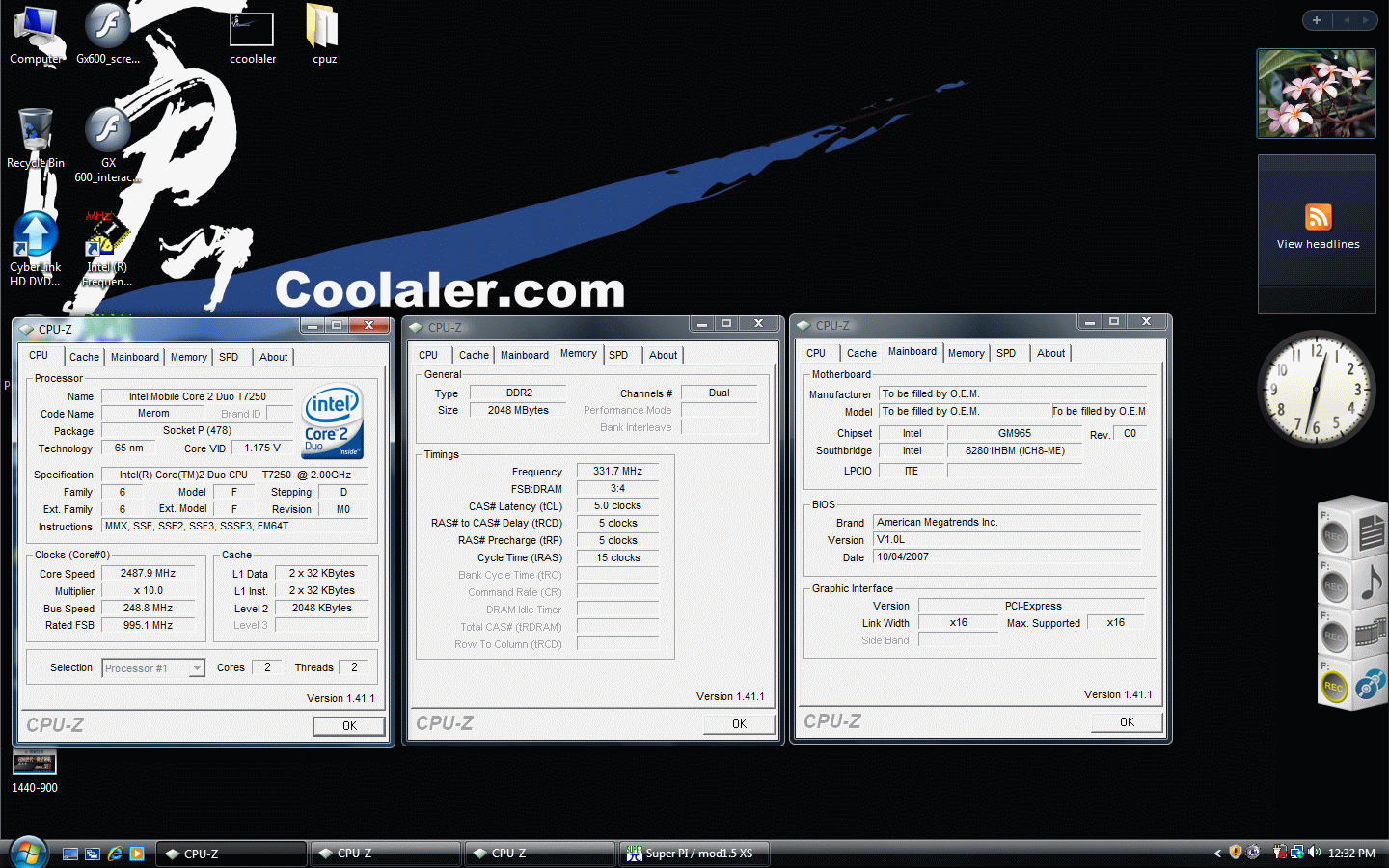Launch Intel(R) Frequency shortcut icon
Screen dimensions: 1389x868
click(x=107, y=250)
